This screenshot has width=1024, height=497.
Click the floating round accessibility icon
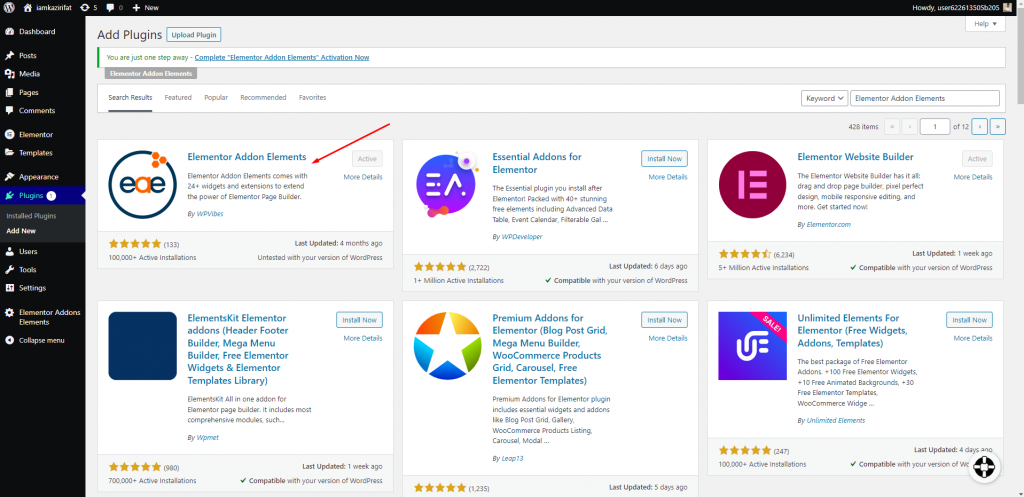985,468
